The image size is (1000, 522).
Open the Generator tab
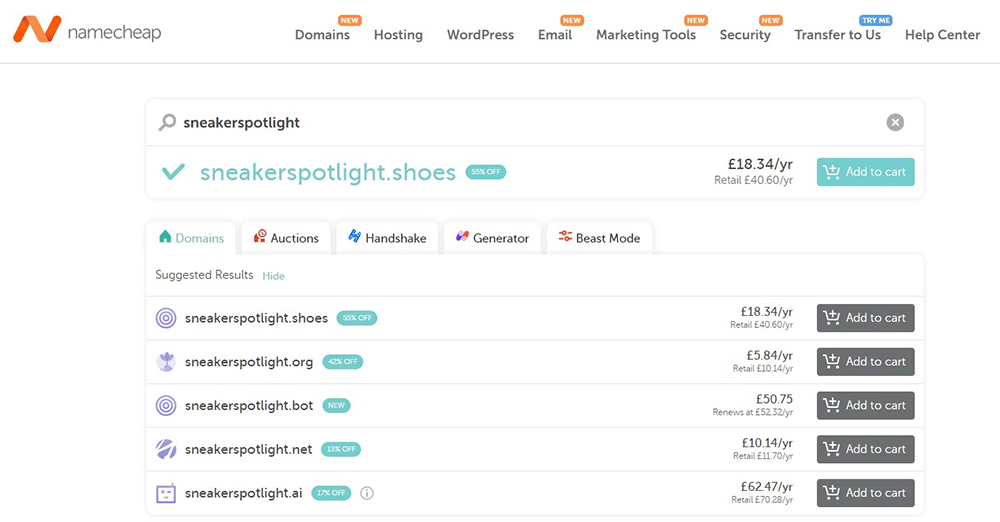coord(492,238)
